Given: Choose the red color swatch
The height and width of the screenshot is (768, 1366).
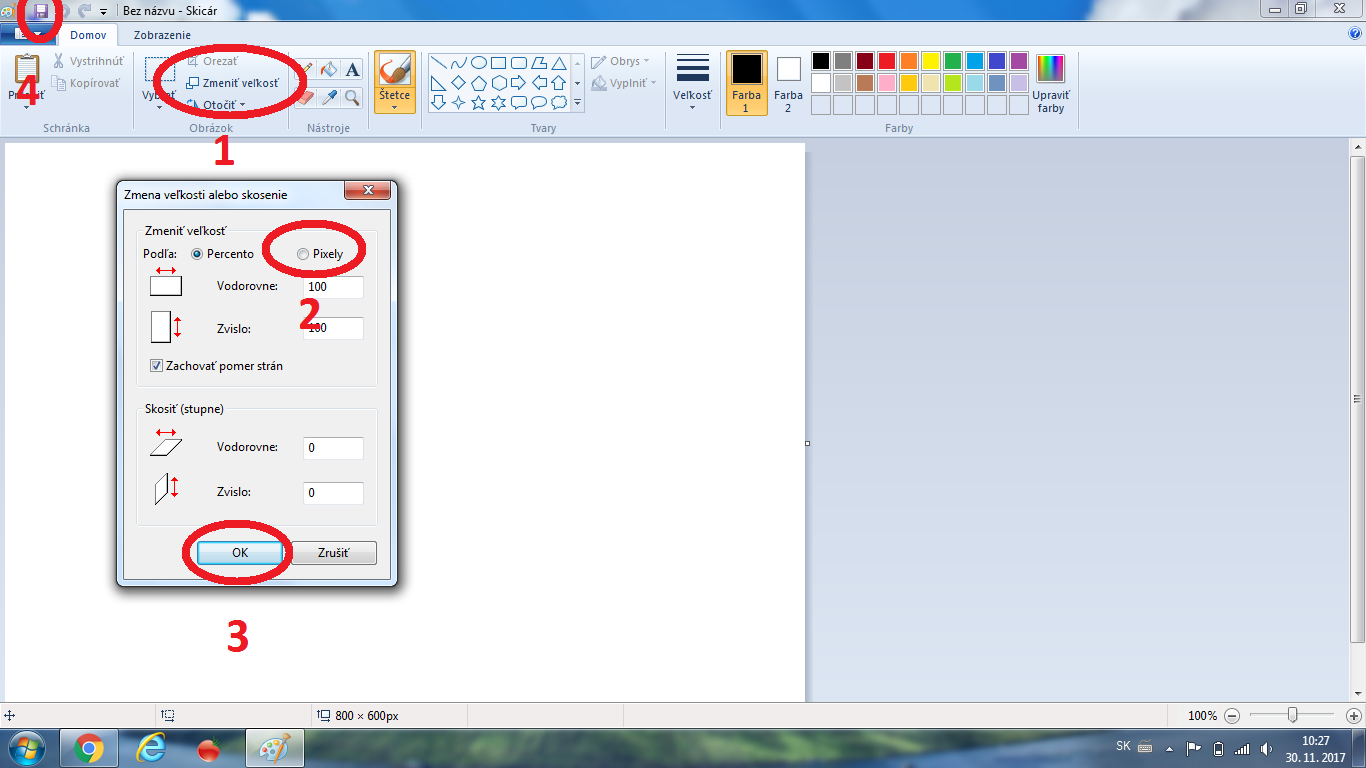Looking at the screenshot, I should [x=886, y=61].
